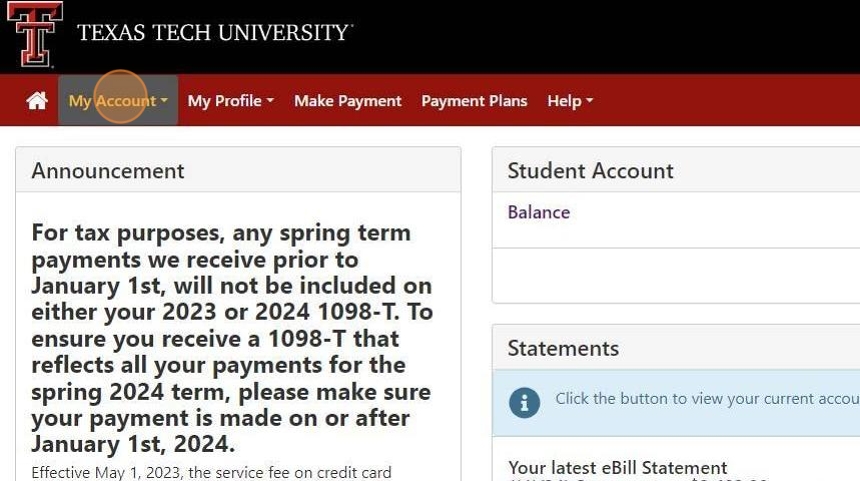This screenshot has height=481, width=860.
Task: Open the My Account dropdown menu
Action: [x=117, y=101]
